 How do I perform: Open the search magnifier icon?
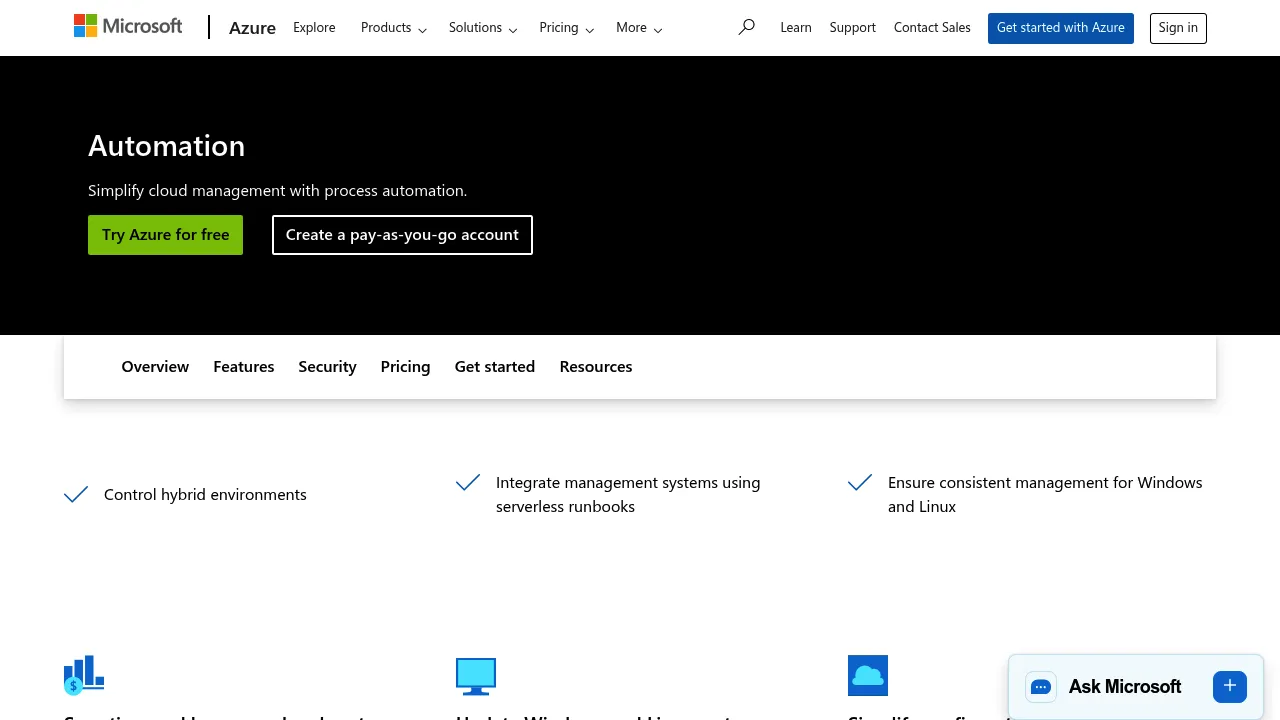746,27
